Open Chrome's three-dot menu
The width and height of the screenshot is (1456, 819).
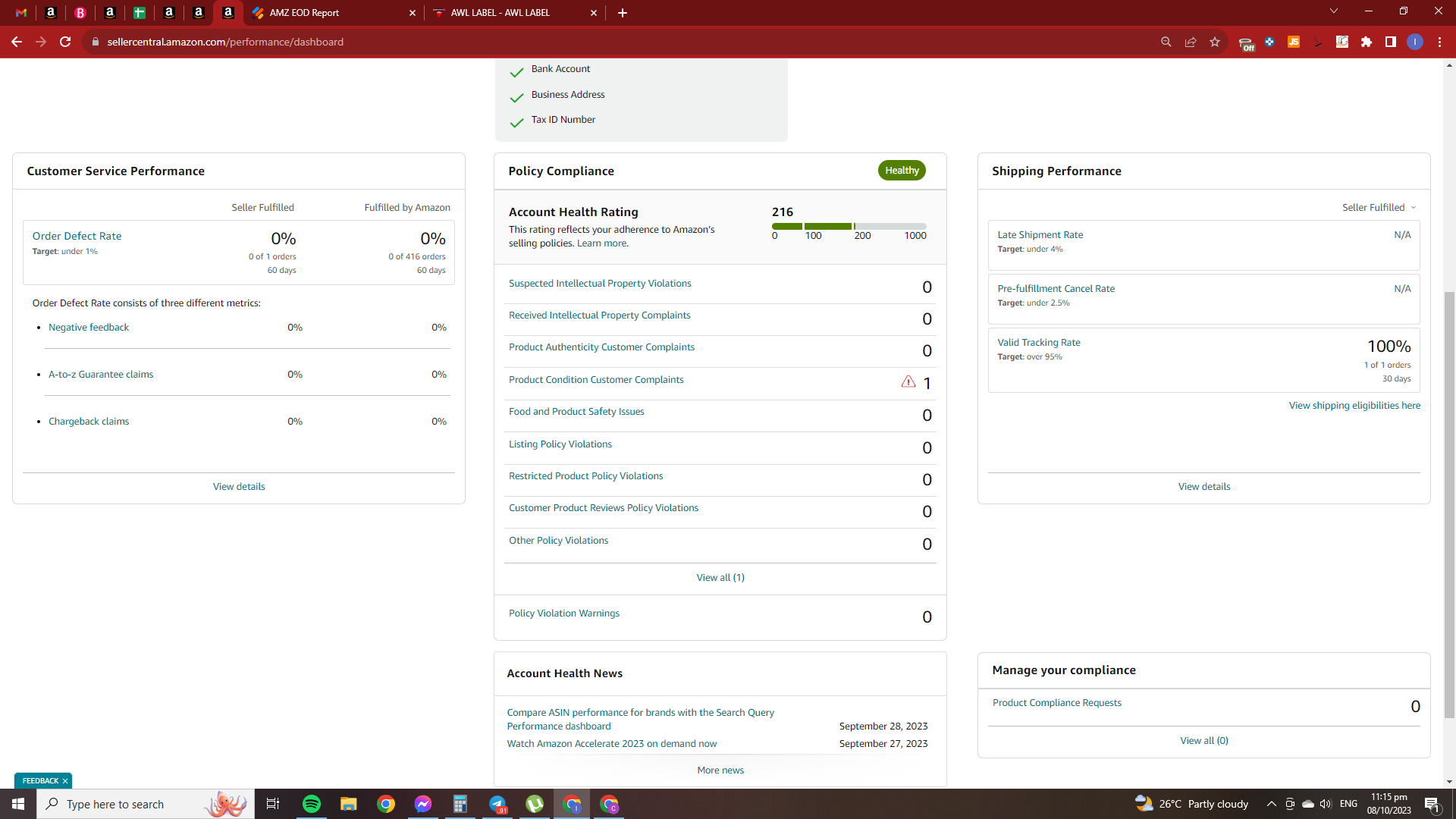point(1439,42)
